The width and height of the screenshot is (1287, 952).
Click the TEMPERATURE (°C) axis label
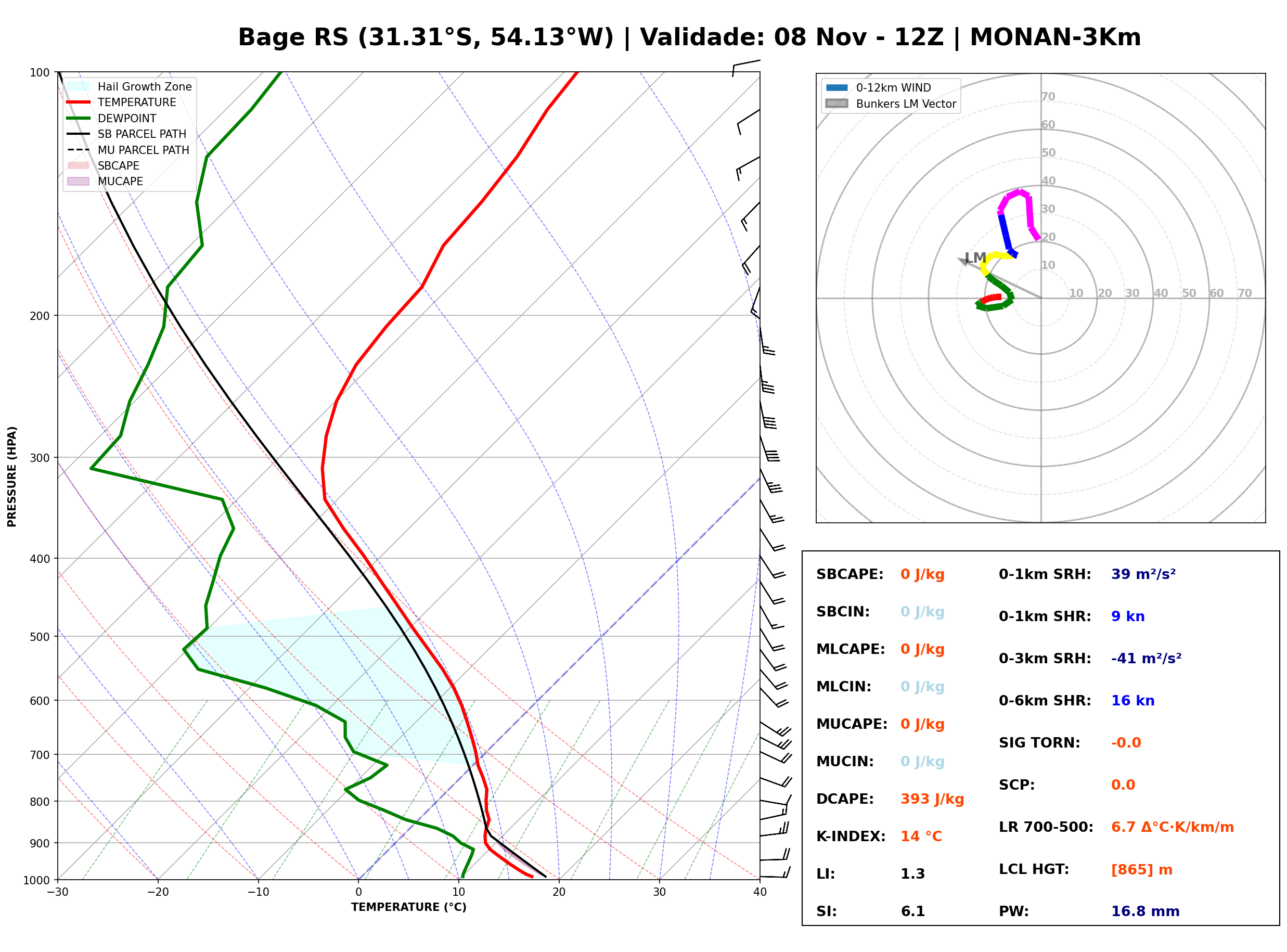(x=409, y=907)
